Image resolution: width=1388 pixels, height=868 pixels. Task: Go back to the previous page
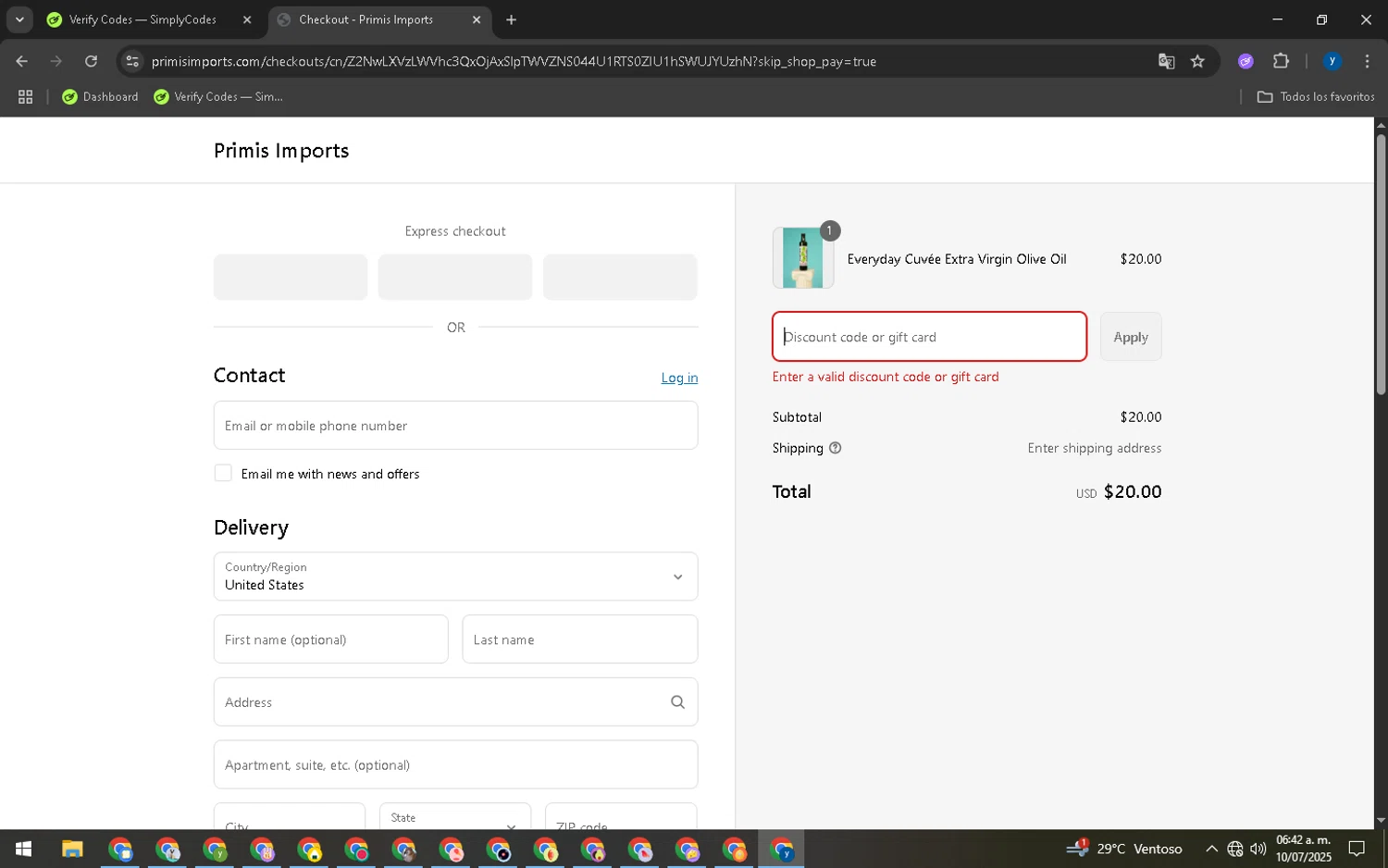click(21, 61)
